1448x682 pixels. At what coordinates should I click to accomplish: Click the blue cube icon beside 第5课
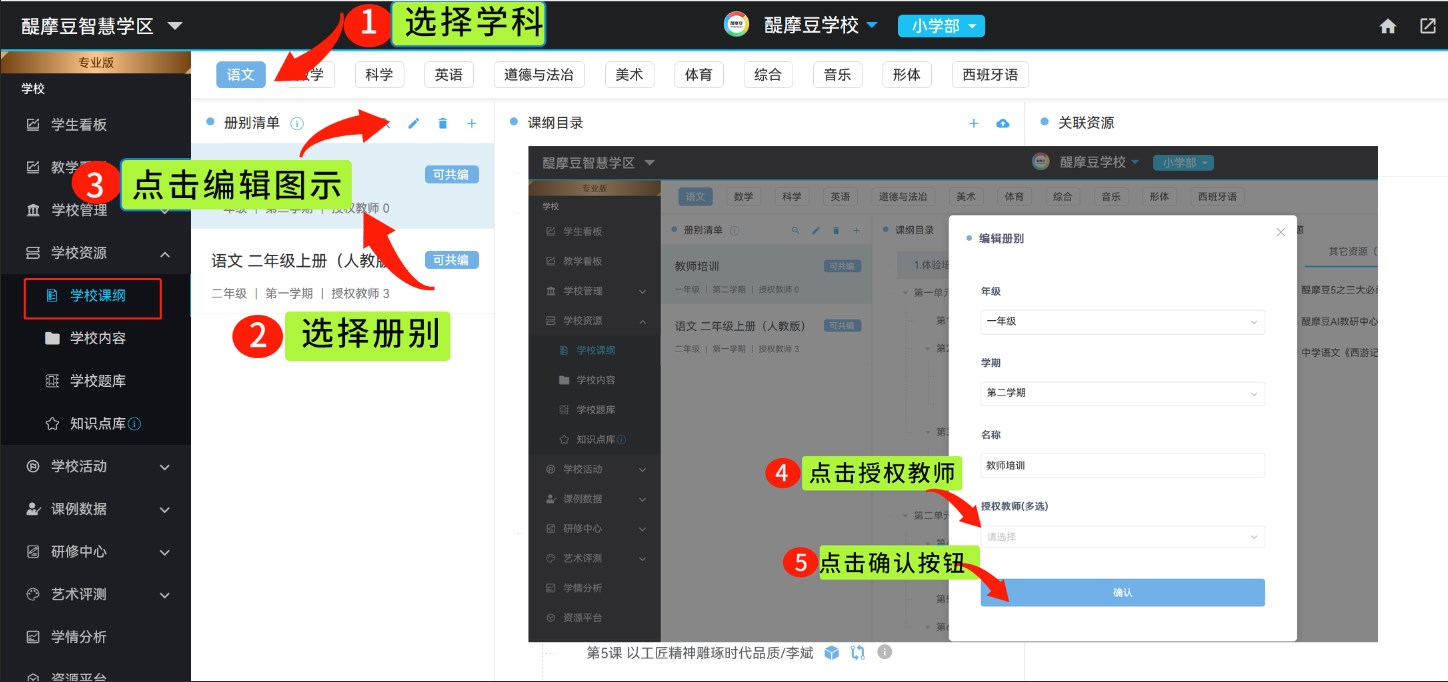pos(831,653)
